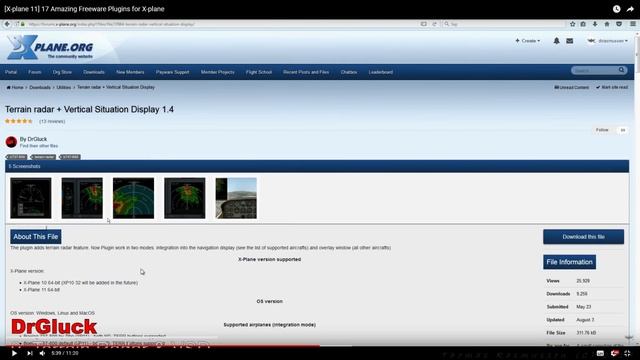640x360 pixels.
Task: Open the browser hamburger menu
Action: tap(633, 24)
